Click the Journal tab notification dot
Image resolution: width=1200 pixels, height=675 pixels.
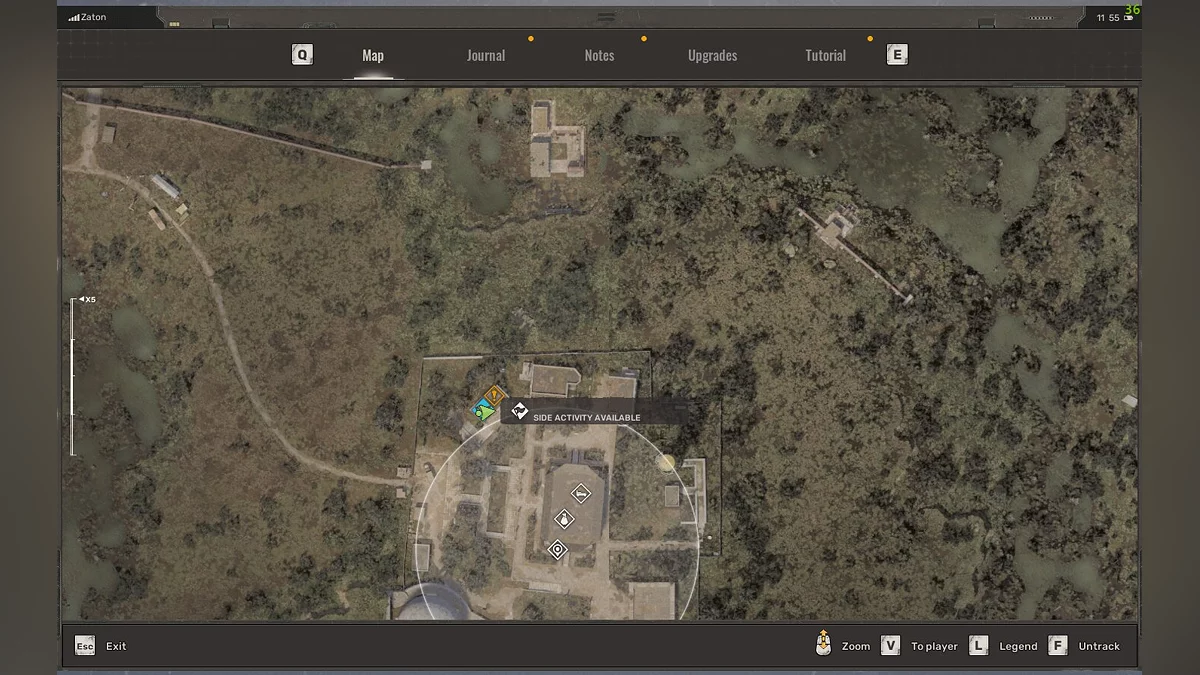point(531,39)
